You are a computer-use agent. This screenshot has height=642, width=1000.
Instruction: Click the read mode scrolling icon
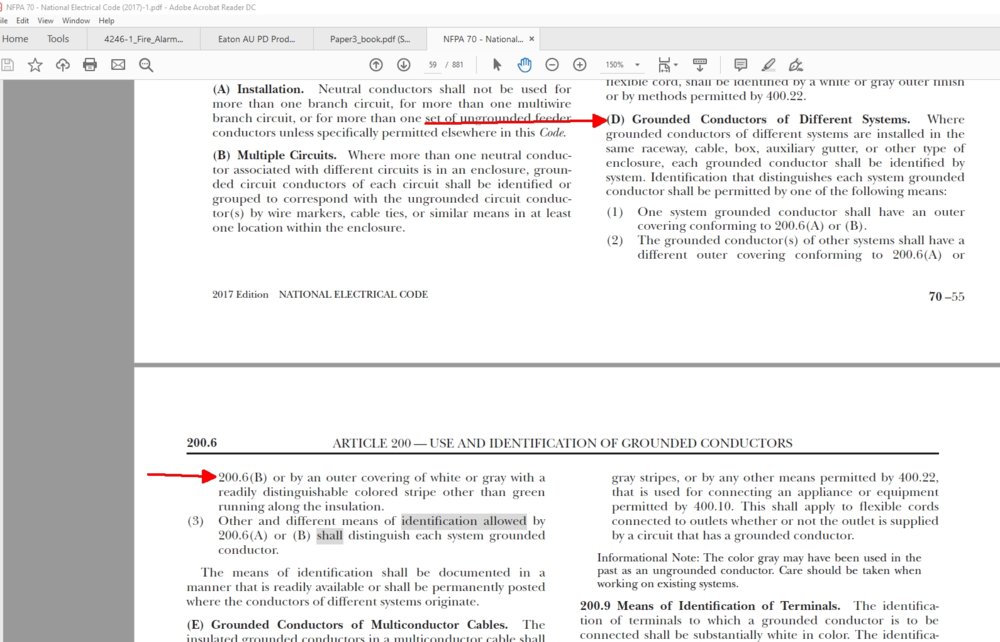pyautogui.click(x=700, y=64)
